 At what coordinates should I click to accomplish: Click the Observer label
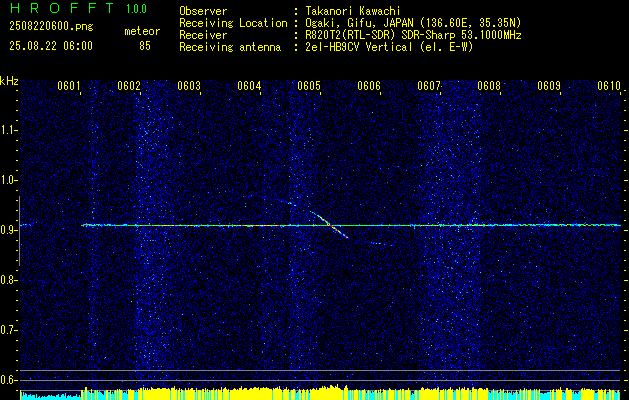coord(203,11)
